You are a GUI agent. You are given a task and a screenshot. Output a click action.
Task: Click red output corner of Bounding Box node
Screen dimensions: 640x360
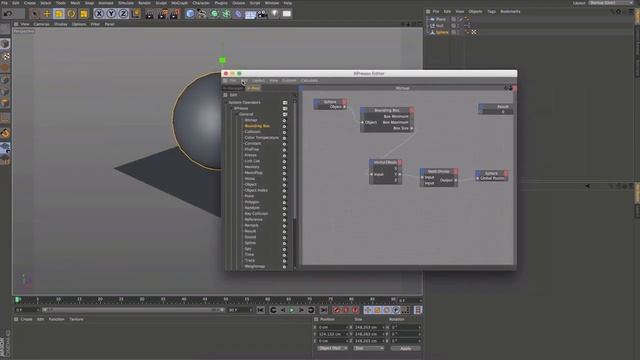click(412, 110)
